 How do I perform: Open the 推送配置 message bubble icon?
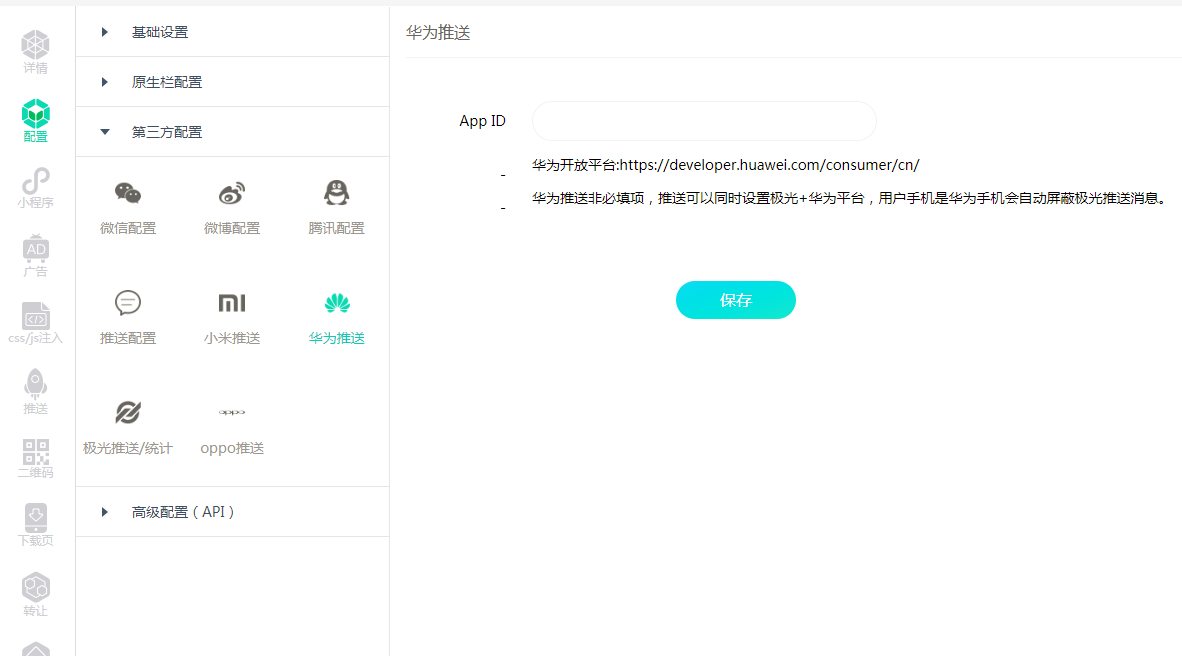click(x=128, y=303)
